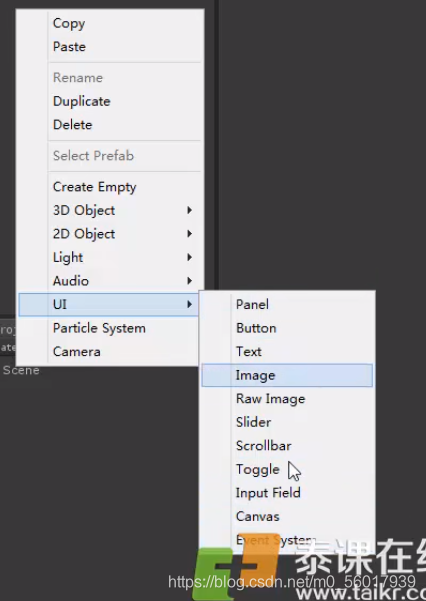Open the Light submenu arrow

click(x=189, y=257)
